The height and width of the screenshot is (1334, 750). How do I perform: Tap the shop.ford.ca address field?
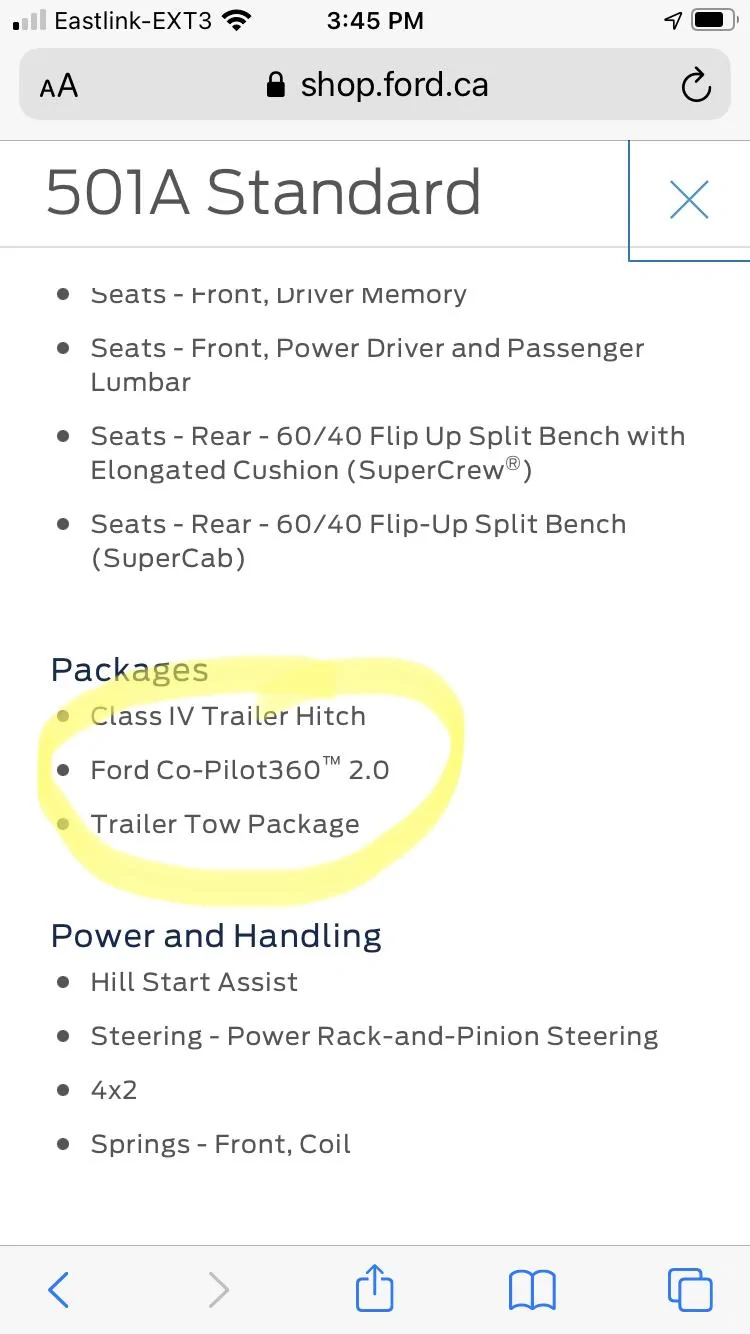pos(394,86)
